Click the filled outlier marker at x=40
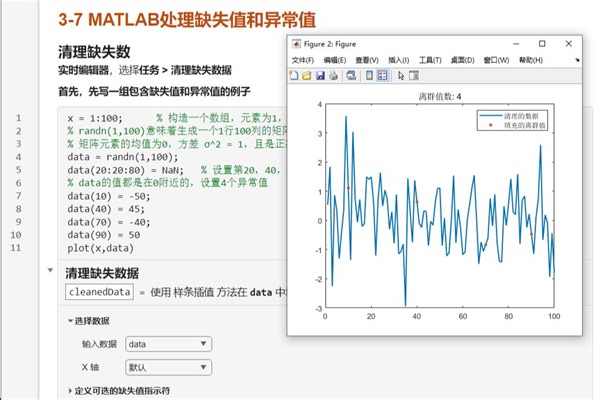 [x=417, y=202]
